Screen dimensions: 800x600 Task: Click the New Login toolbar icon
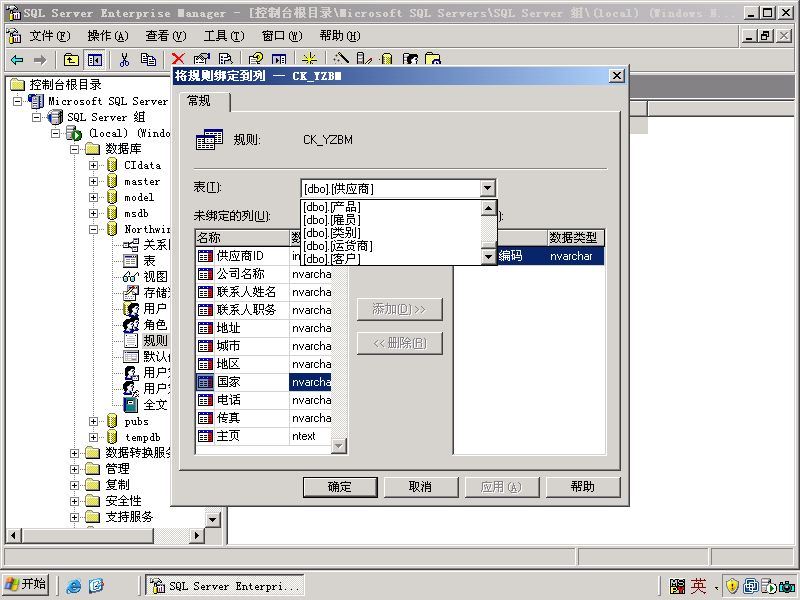point(410,59)
